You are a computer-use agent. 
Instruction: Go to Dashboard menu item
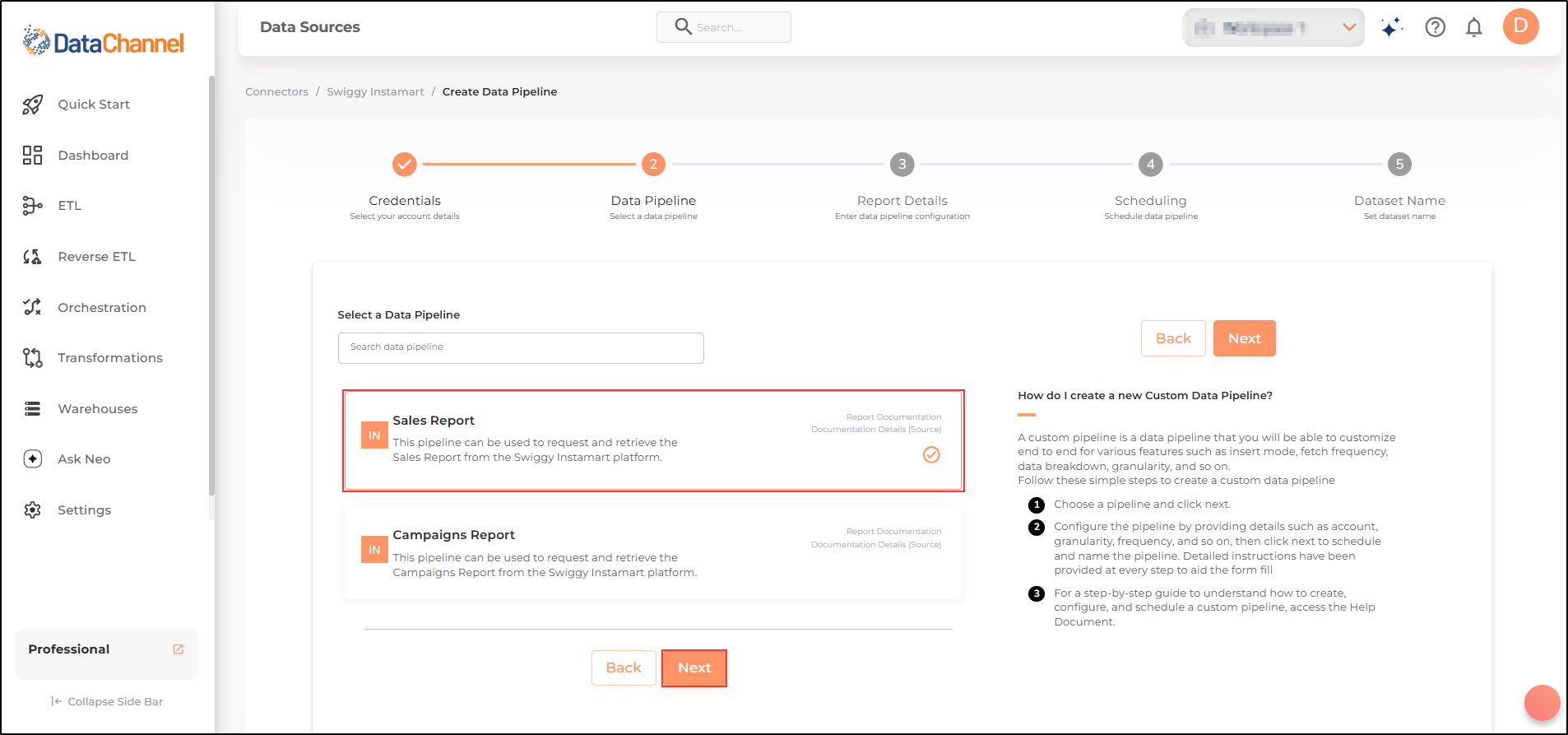coord(93,156)
